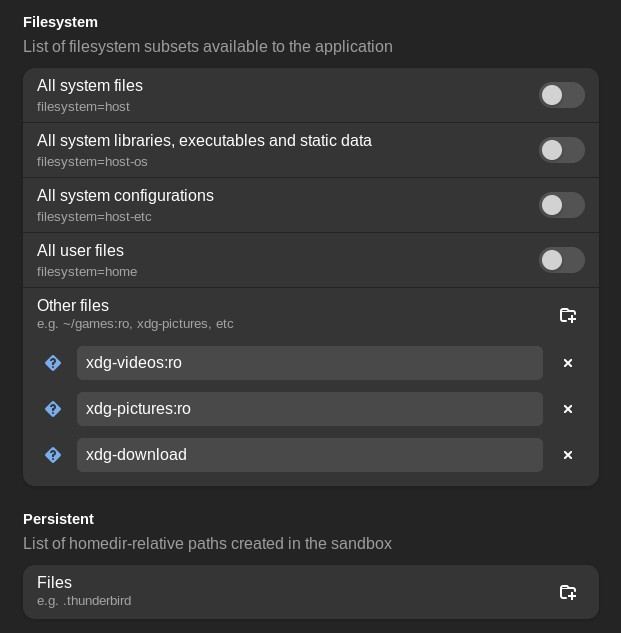Click the filesystem=host-etc subtitle text
The image size is (621, 633).
pos(94,217)
